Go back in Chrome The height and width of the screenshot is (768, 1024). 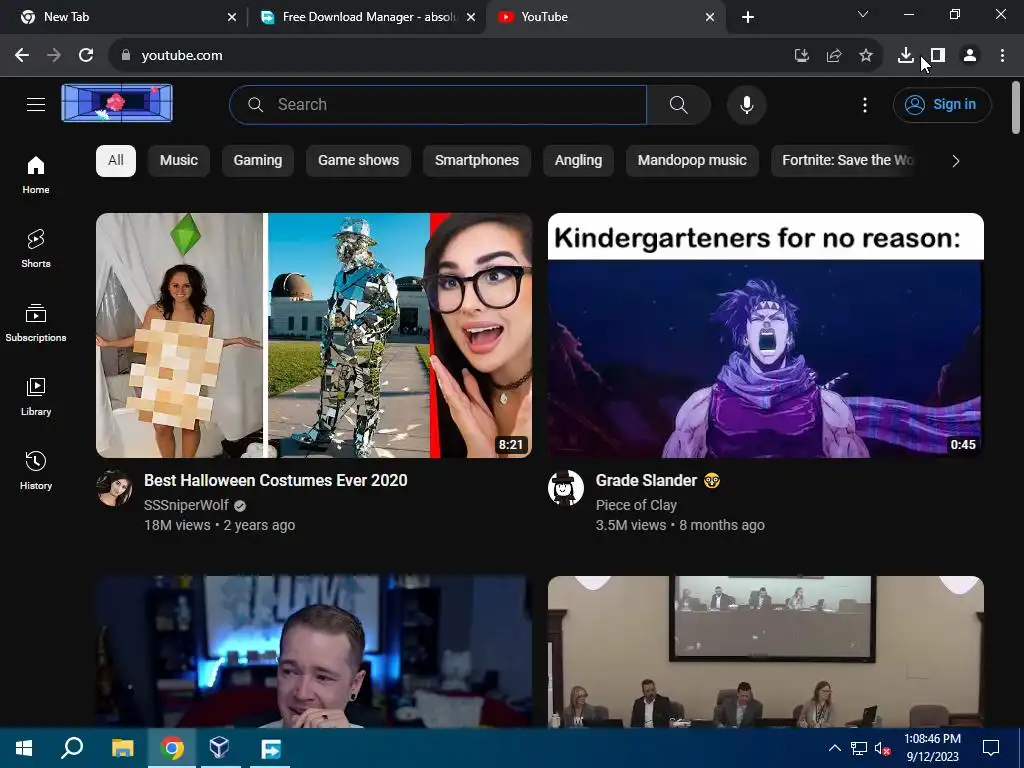click(x=22, y=56)
